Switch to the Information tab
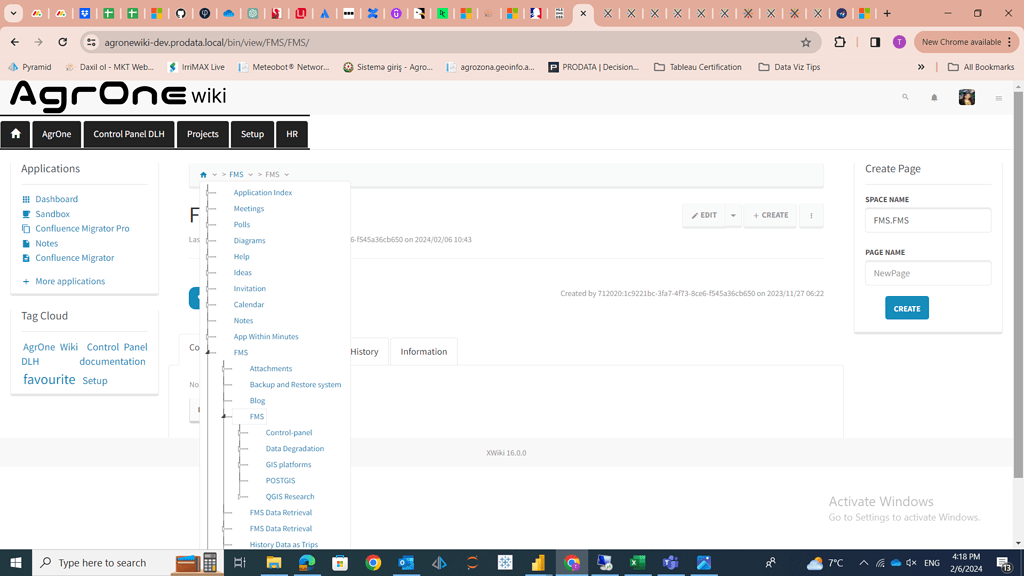The image size is (1024, 576). pos(423,351)
